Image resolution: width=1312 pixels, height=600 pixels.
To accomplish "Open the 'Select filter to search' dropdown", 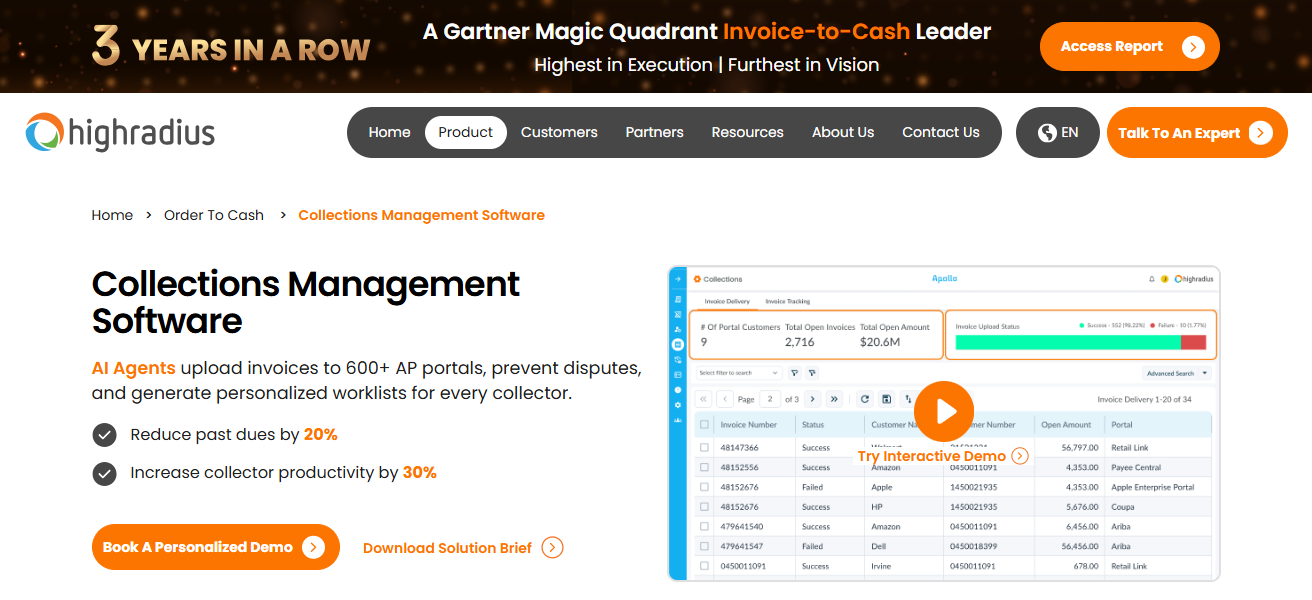I will [739, 373].
